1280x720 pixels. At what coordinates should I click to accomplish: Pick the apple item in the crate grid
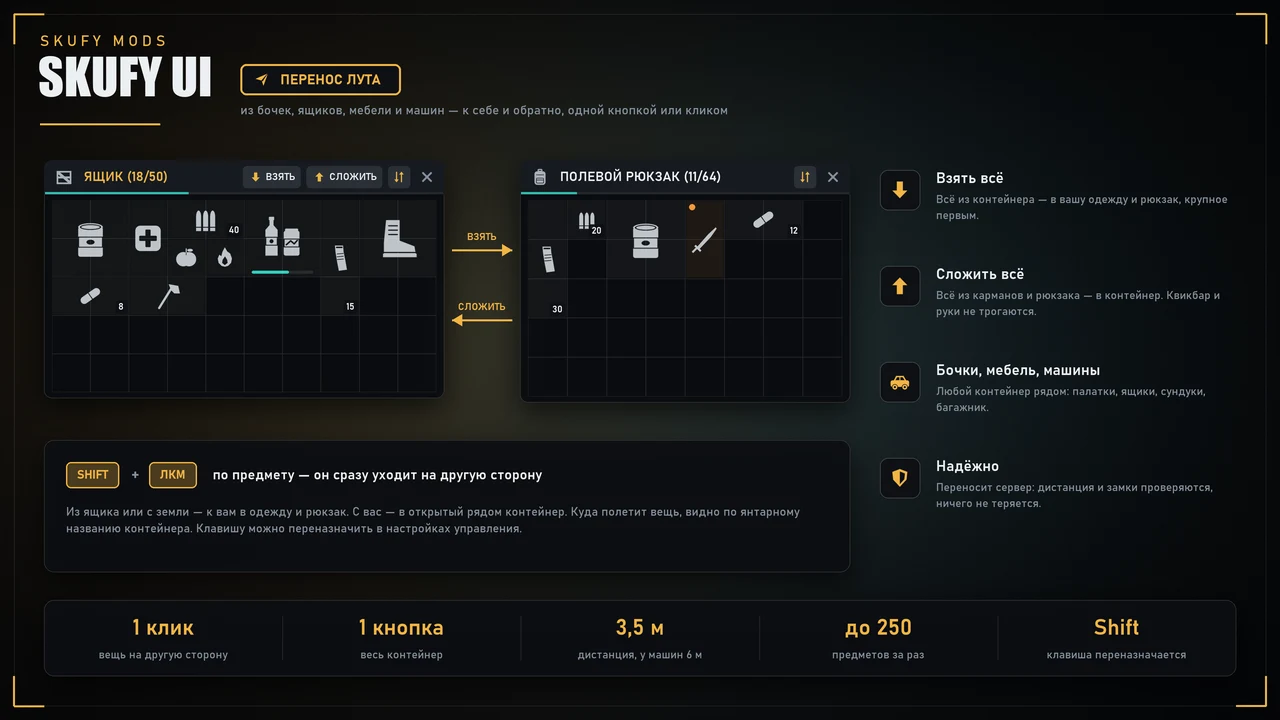pyautogui.click(x=186, y=258)
